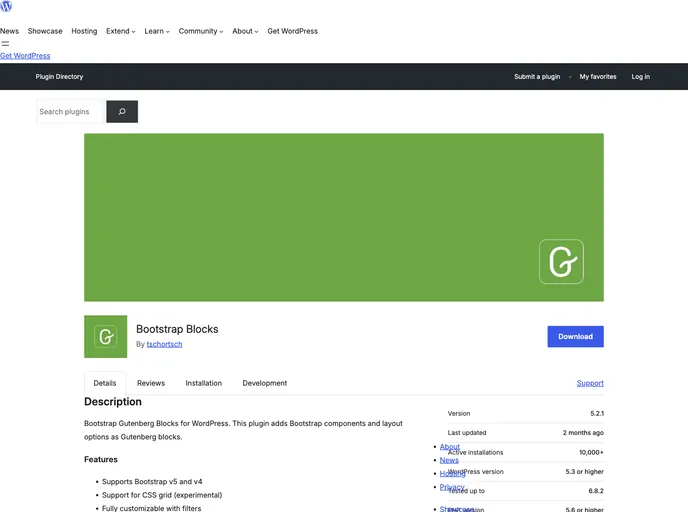Image resolution: width=688 pixels, height=512 pixels.
Task: Click the Bootstrap Blocks title text
Action: (x=177, y=329)
